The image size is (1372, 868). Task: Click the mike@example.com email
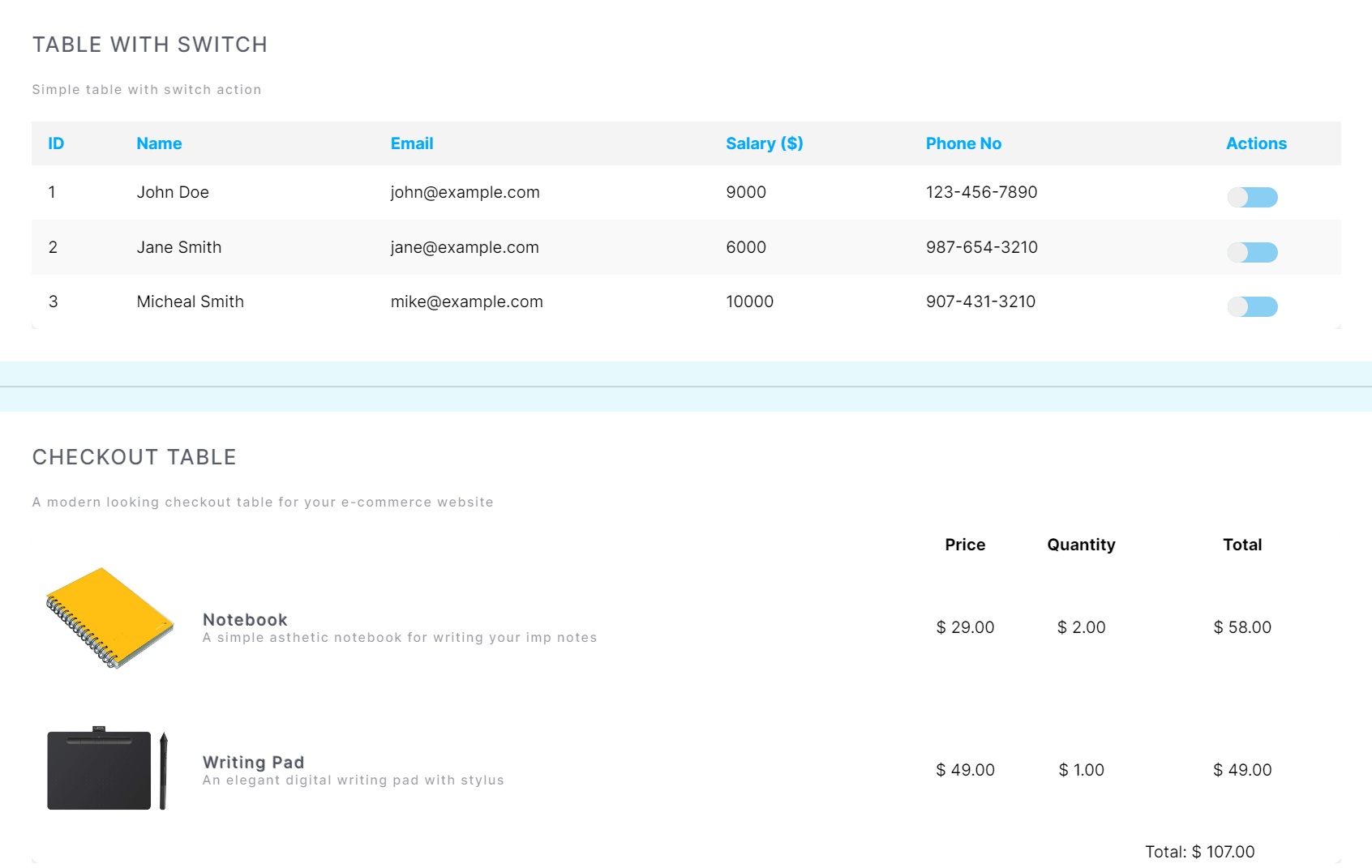coord(466,301)
